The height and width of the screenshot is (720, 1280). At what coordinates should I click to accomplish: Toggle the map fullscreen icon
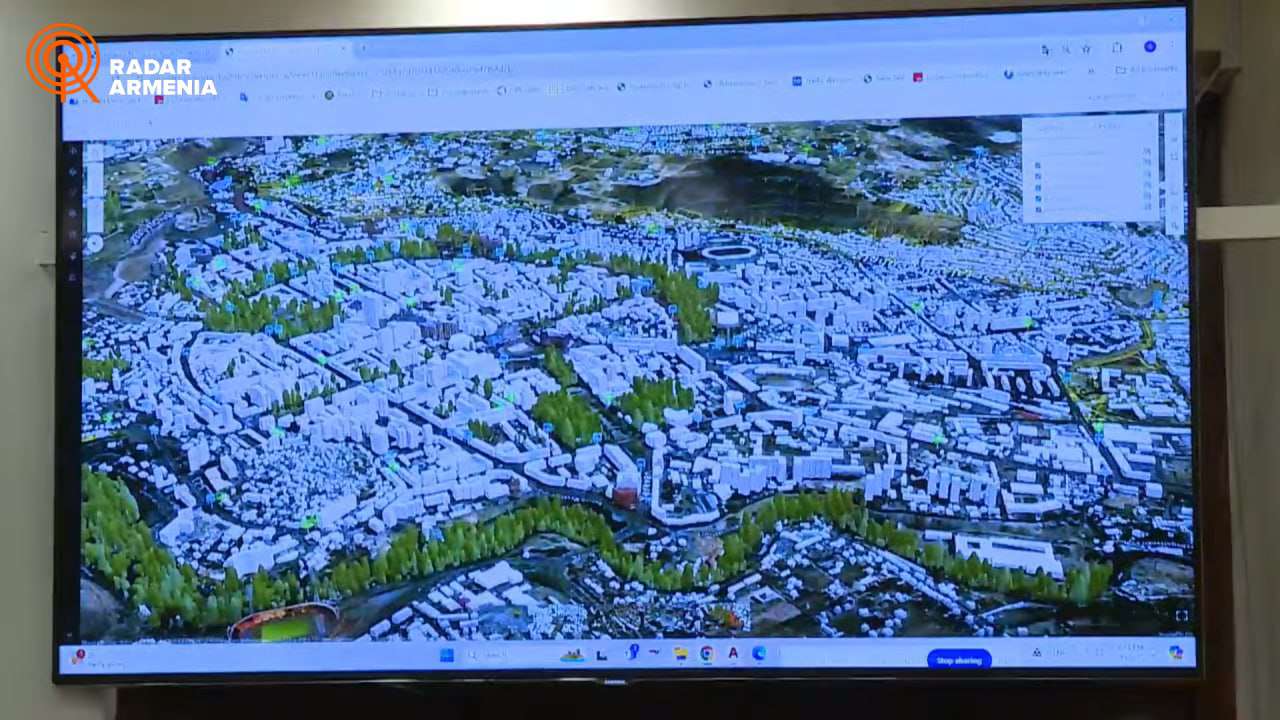(1181, 615)
